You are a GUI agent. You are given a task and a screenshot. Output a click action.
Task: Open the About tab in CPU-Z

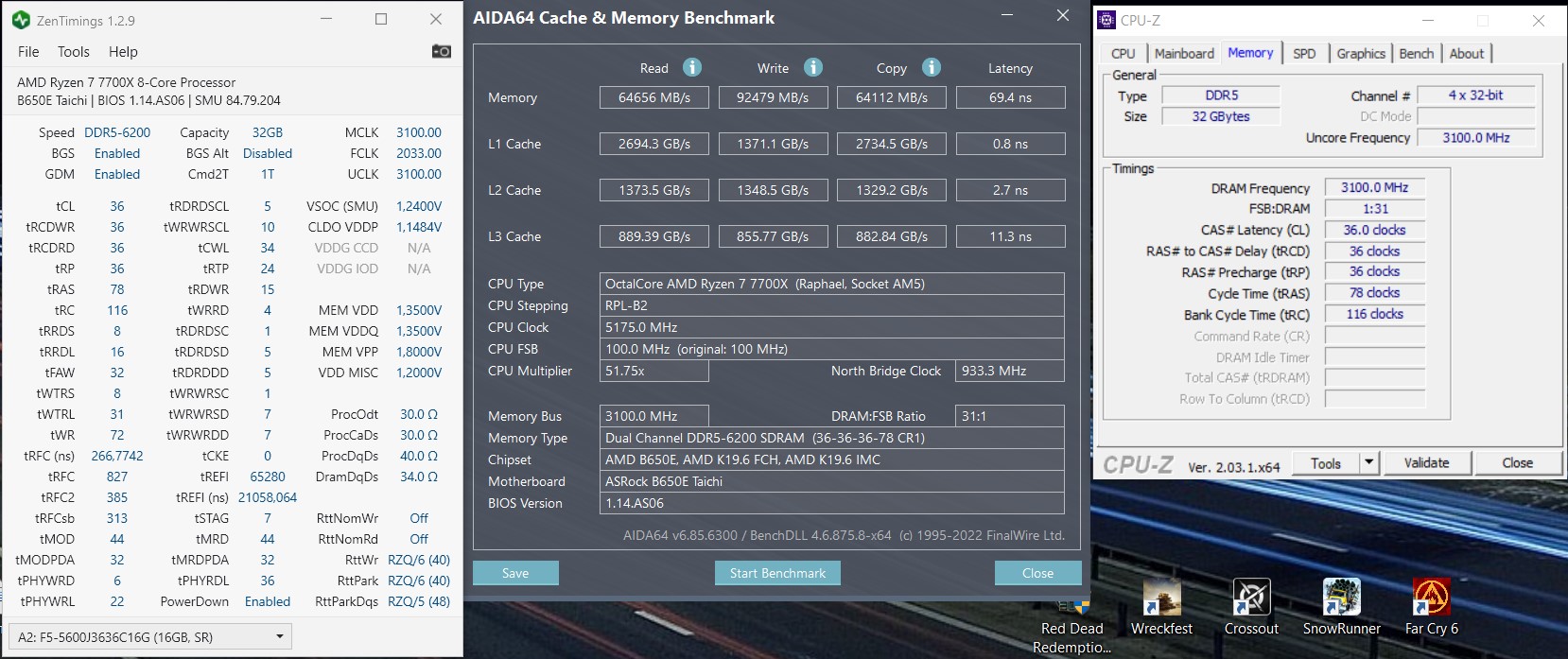coord(1467,54)
